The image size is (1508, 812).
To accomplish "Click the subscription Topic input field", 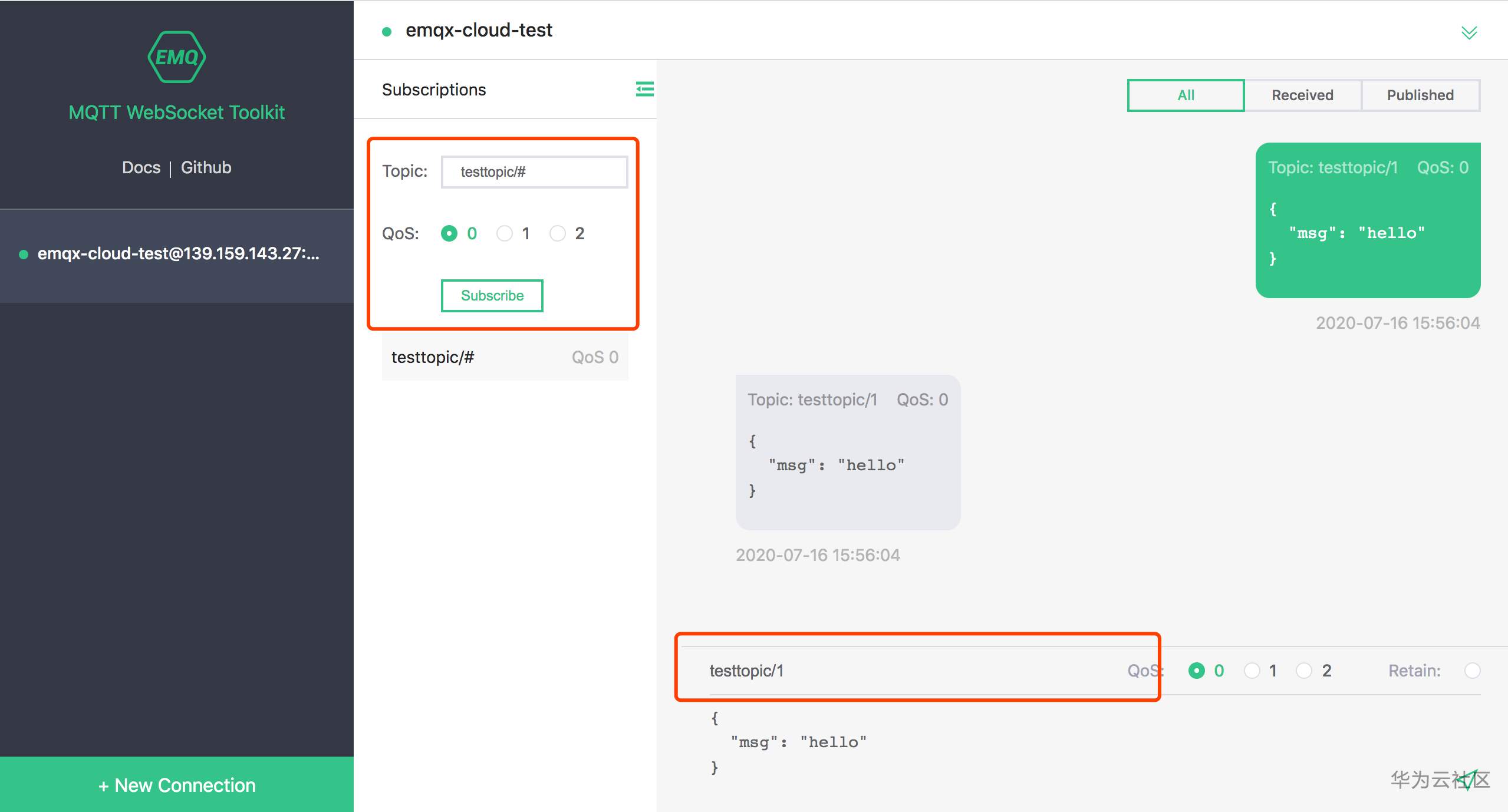I will (x=534, y=172).
